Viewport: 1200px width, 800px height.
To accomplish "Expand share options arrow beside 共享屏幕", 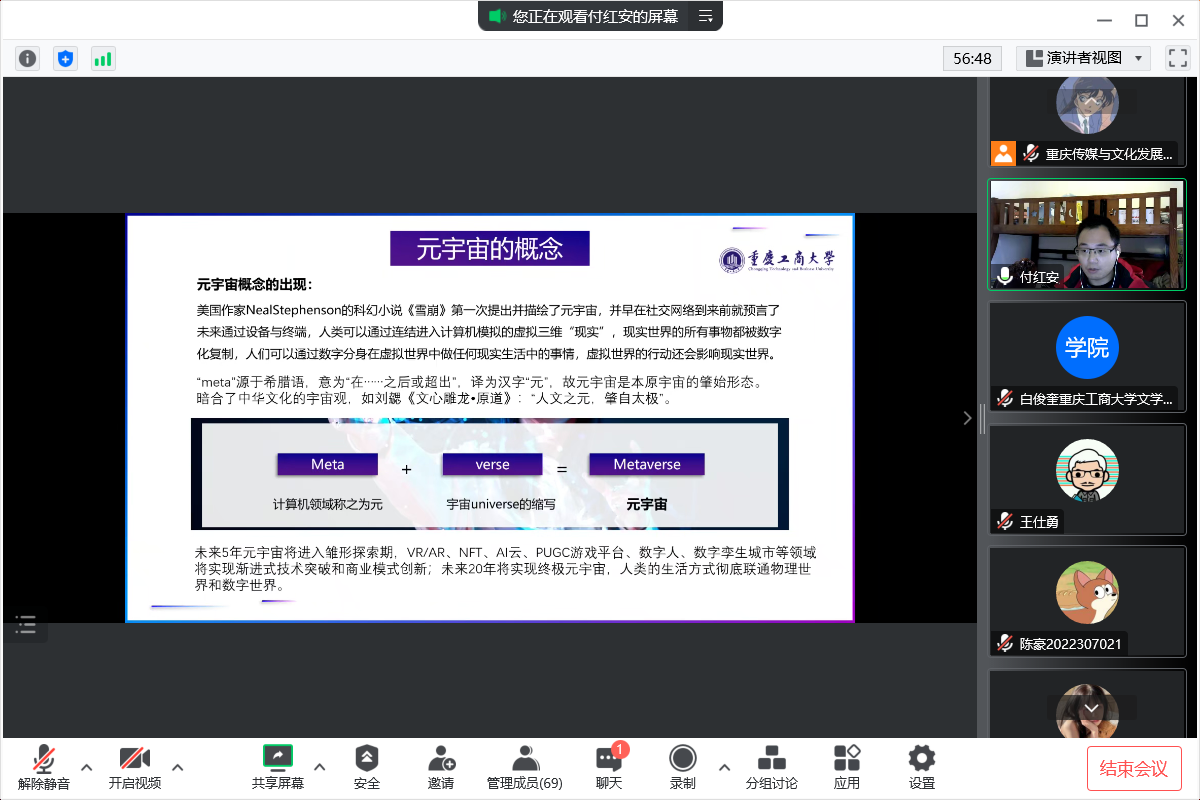I will (320, 767).
